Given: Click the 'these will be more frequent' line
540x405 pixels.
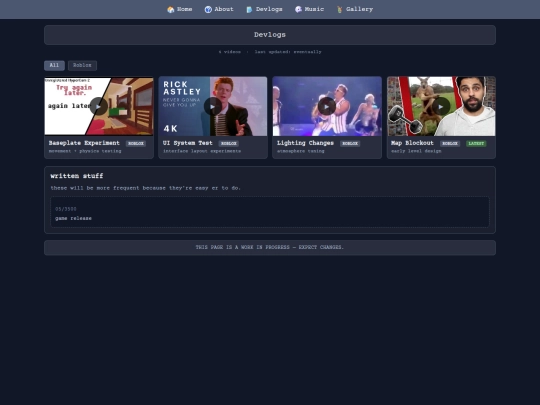Looking at the screenshot, I should [146, 188].
